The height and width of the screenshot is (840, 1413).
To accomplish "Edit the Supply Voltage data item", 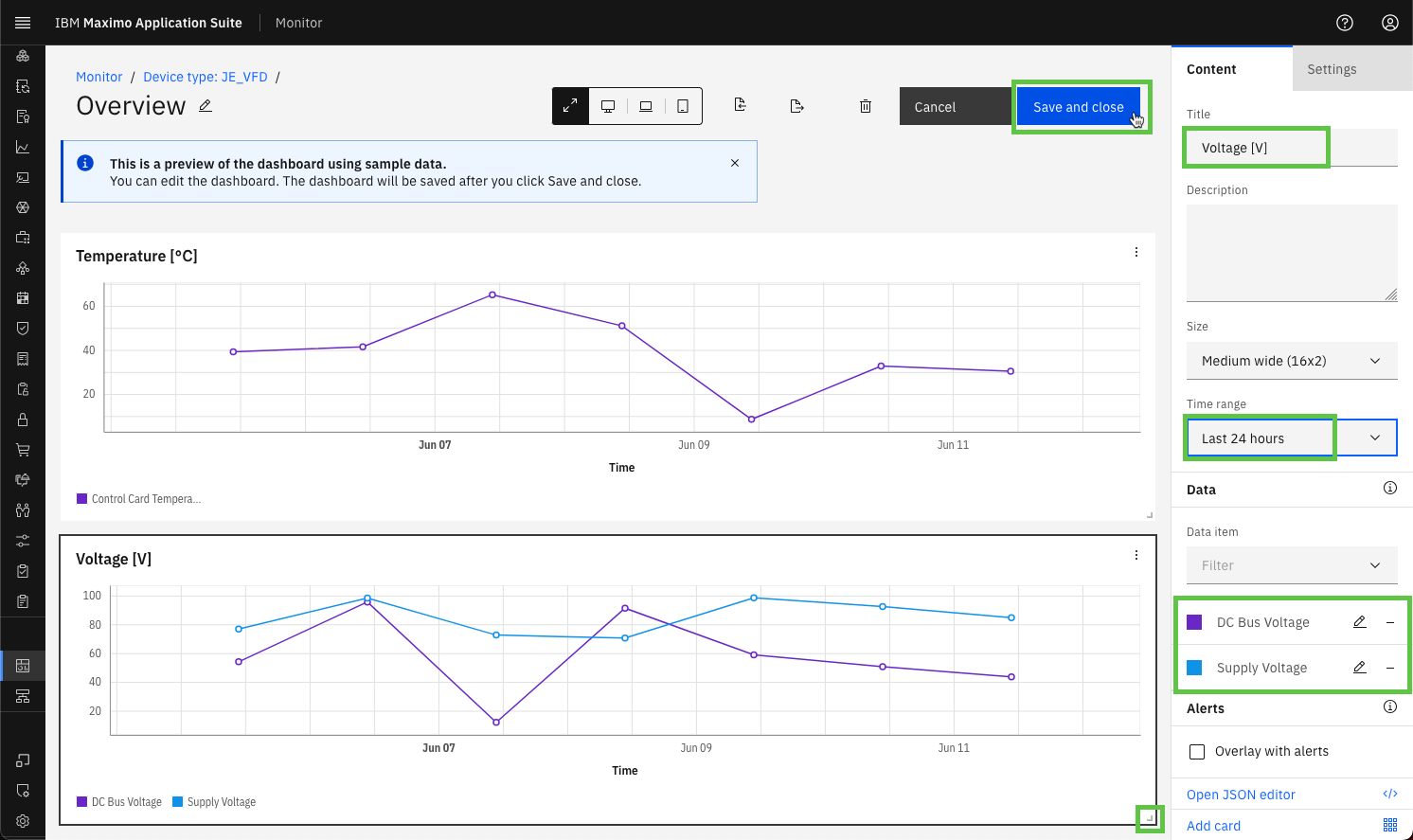I will (1360, 668).
